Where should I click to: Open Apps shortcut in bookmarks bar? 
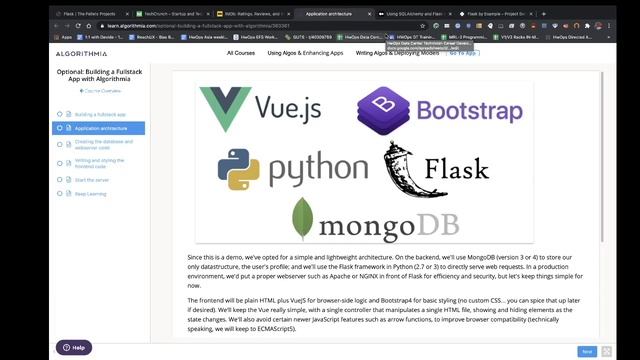[x=63, y=37]
